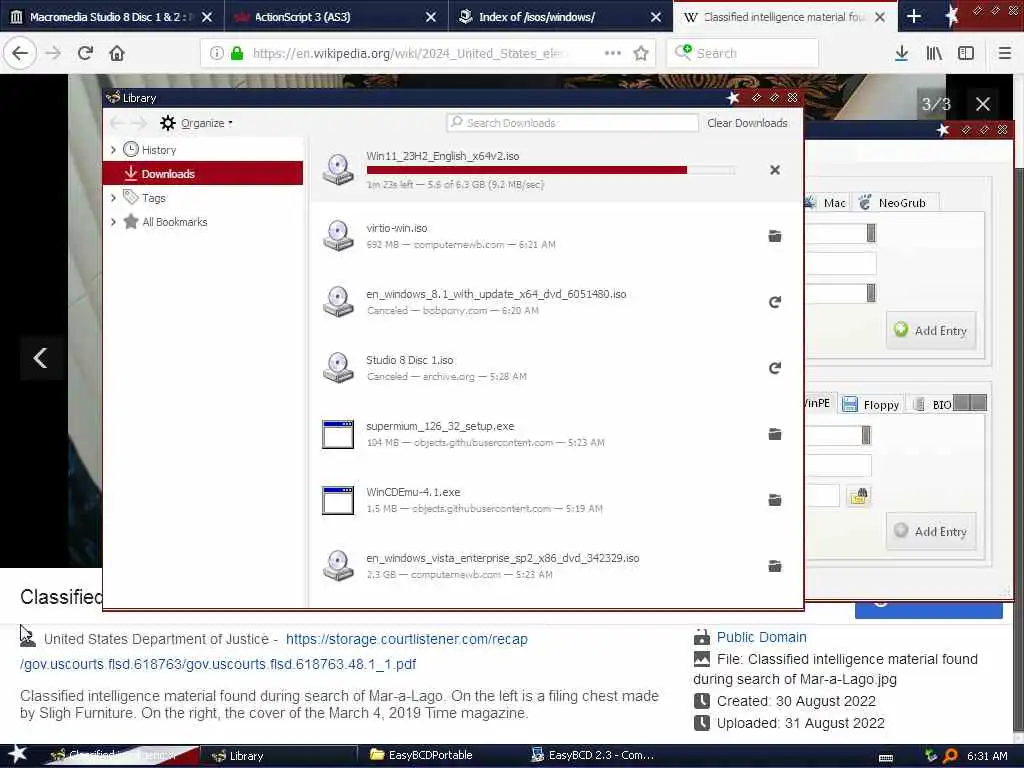Screen dimensions: 1024x768
Task: Close the Classified intelligence material tab
Action: tap(880, 17)
